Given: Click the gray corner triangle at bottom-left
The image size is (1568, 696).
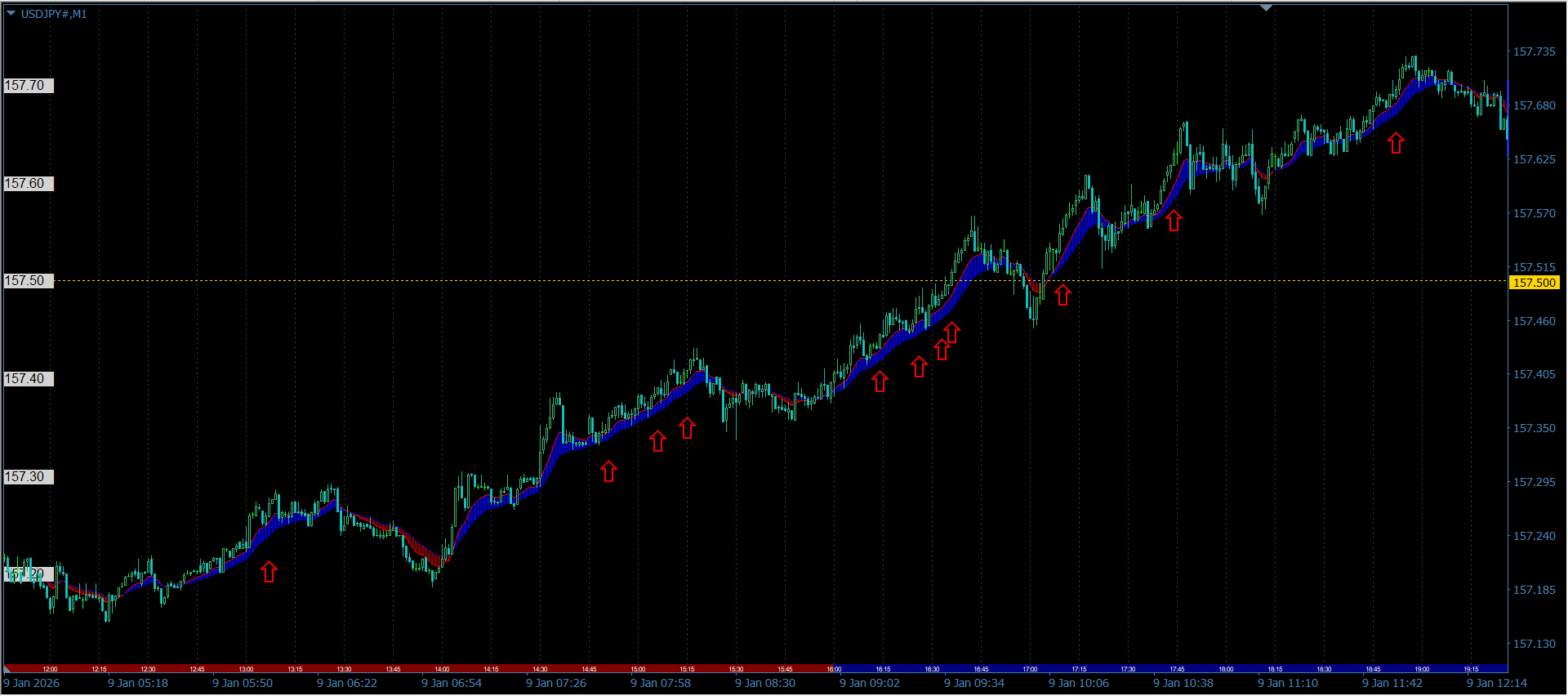Looking at the screenshot, I should 7,669.
